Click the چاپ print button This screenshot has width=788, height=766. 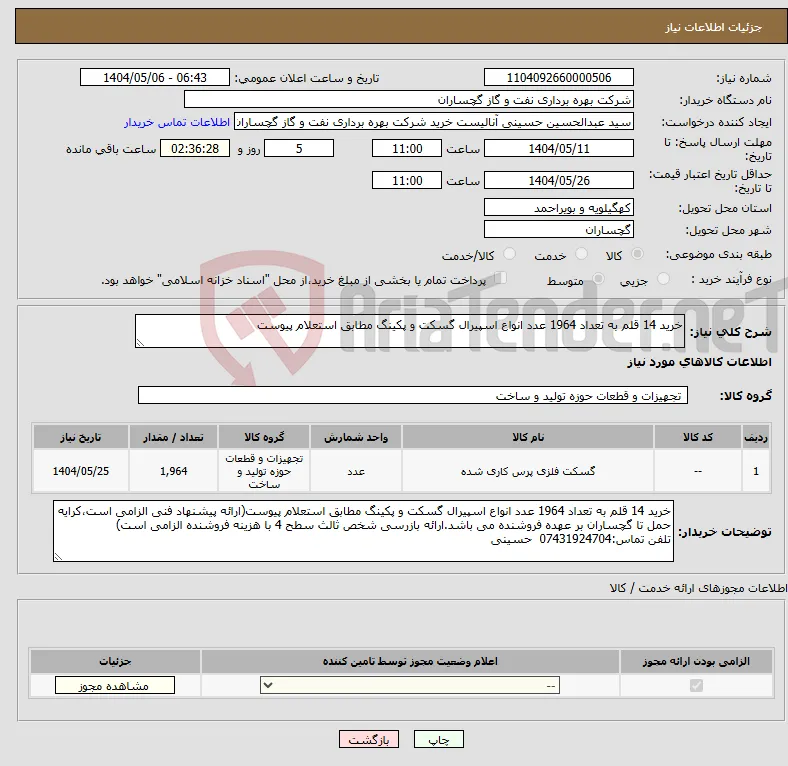tap(439, 739)
